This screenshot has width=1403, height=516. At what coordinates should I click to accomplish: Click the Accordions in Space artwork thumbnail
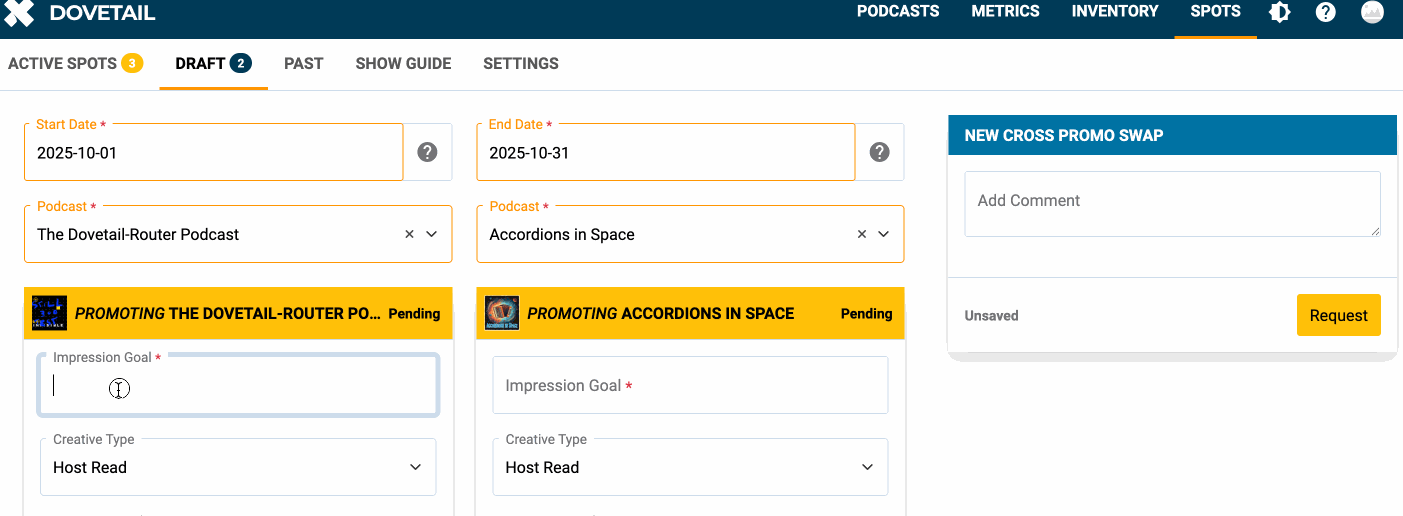point(502,313)
